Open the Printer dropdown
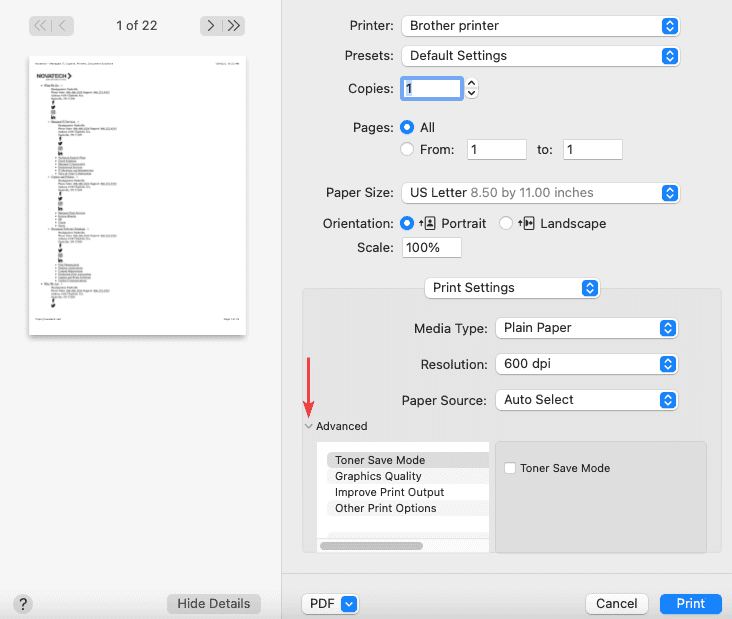Image resolution: width=732 pixels, height=619 pixels. pyautogui.click(x=540, y=25)
